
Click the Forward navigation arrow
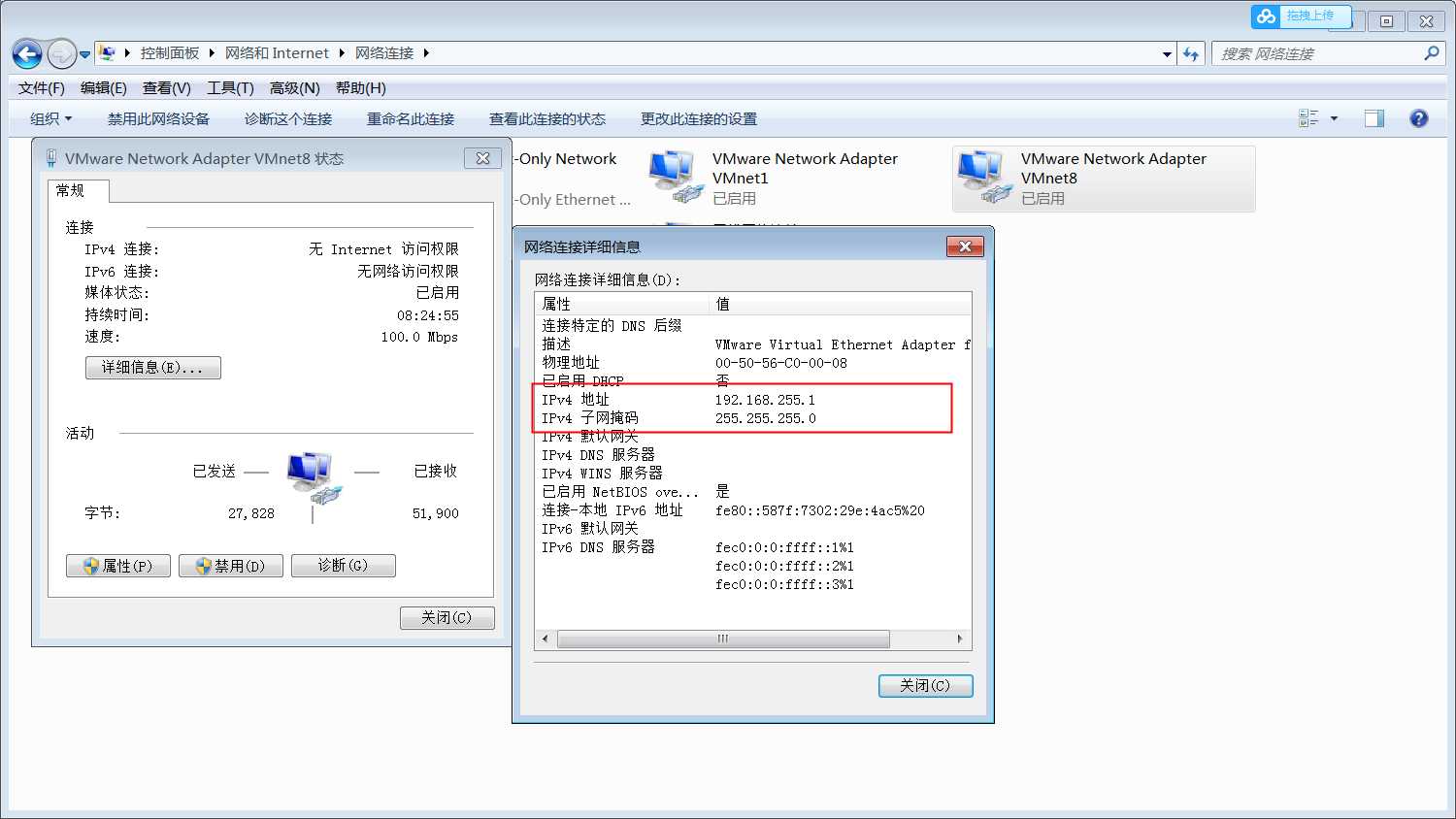pos(61,53)
